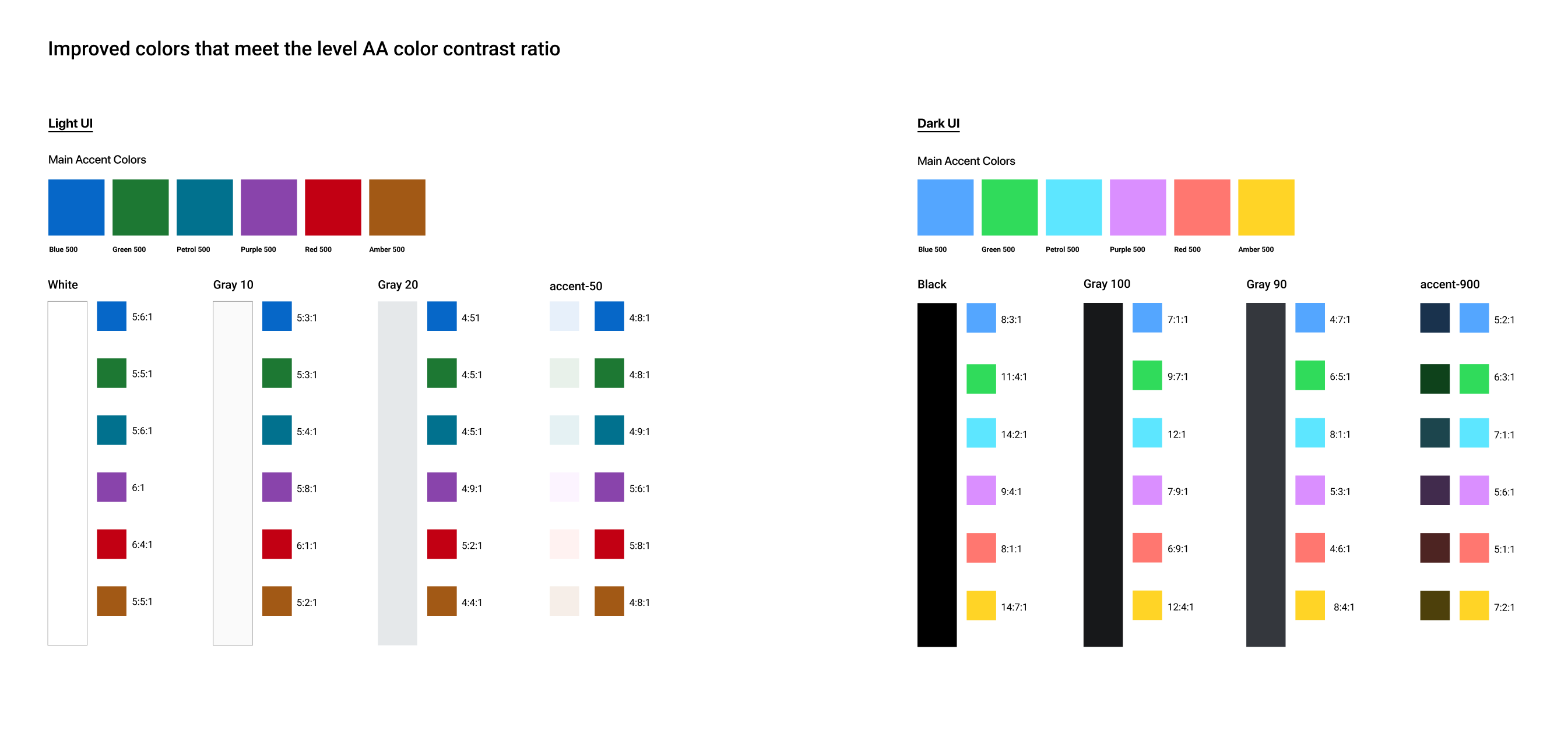Select the Dark UI Amber 500 yellow swatch

tap(1265, 207)
